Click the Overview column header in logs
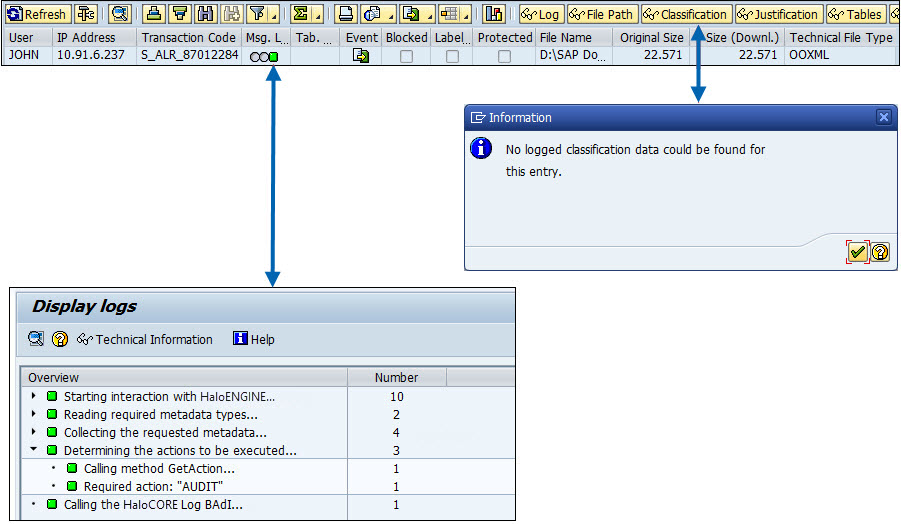The image size is (901, 524). tap(184, 377)
